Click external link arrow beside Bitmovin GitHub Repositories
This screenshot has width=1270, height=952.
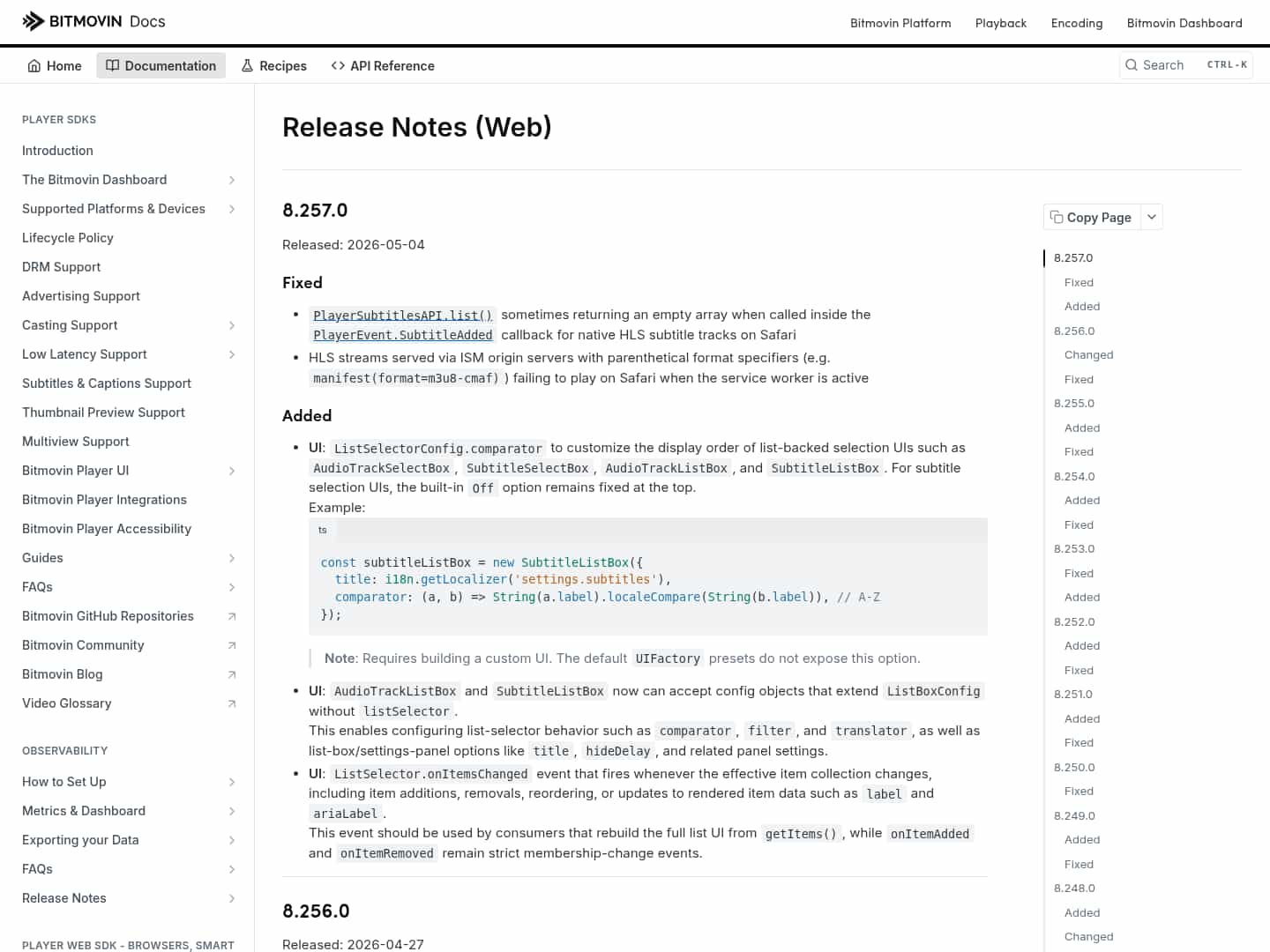click(x=232, y=616)
